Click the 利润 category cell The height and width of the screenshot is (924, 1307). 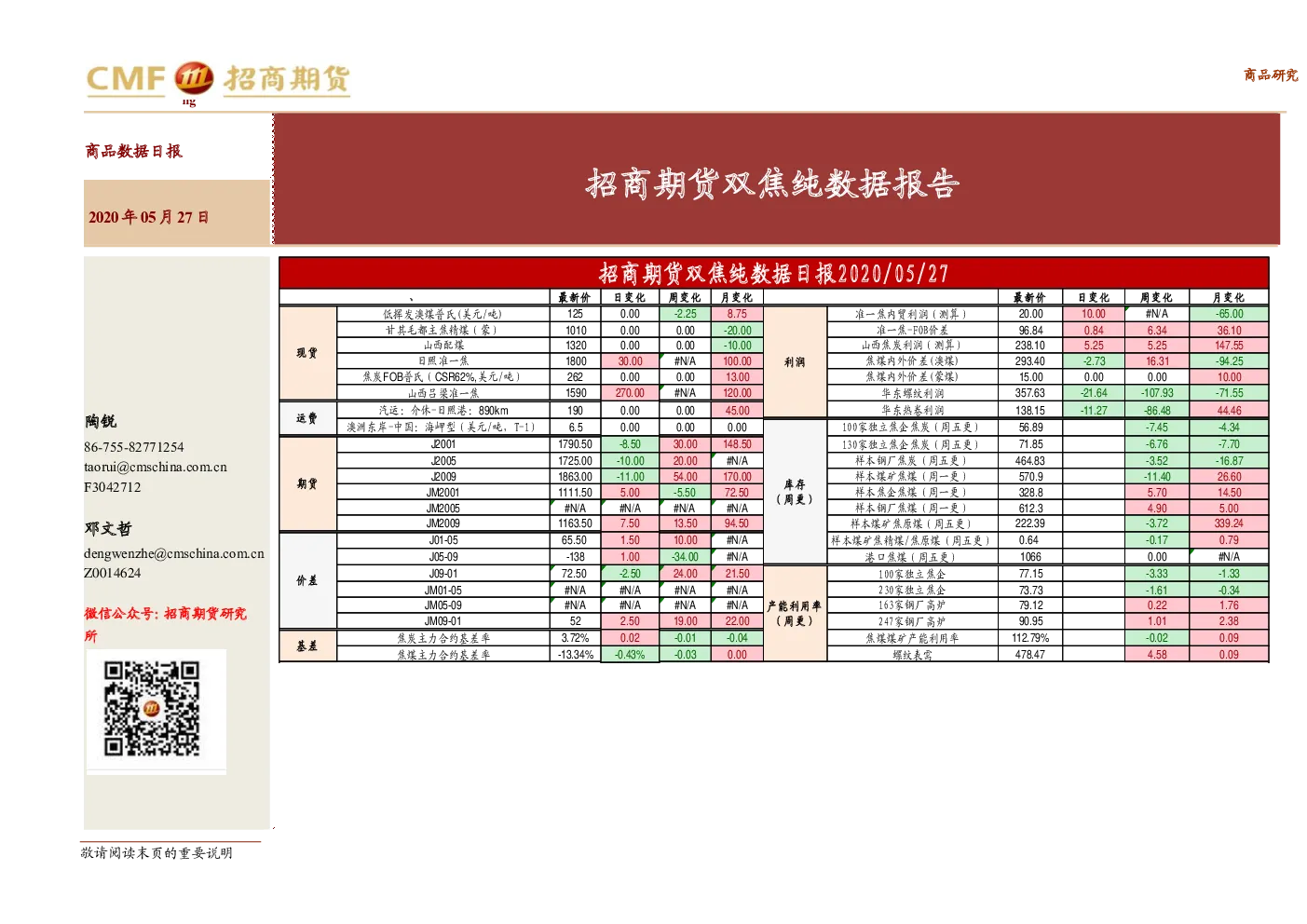795,361
